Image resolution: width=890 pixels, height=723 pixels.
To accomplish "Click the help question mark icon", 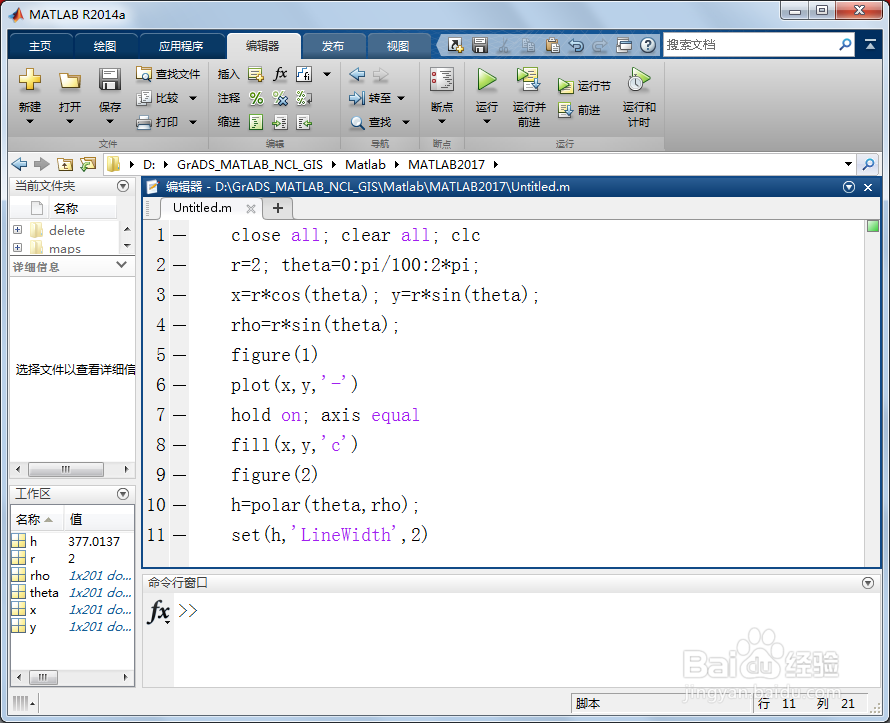I will (648, 45).
